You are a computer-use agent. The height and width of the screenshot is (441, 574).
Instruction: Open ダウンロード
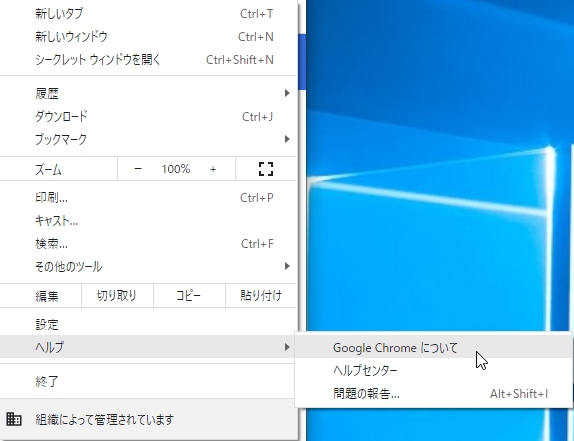(148, 116)
